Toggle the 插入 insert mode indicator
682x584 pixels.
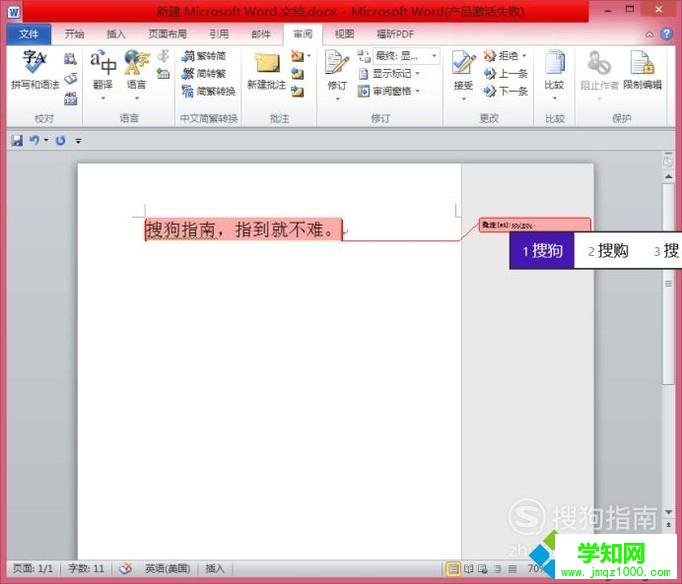point(215,568)
